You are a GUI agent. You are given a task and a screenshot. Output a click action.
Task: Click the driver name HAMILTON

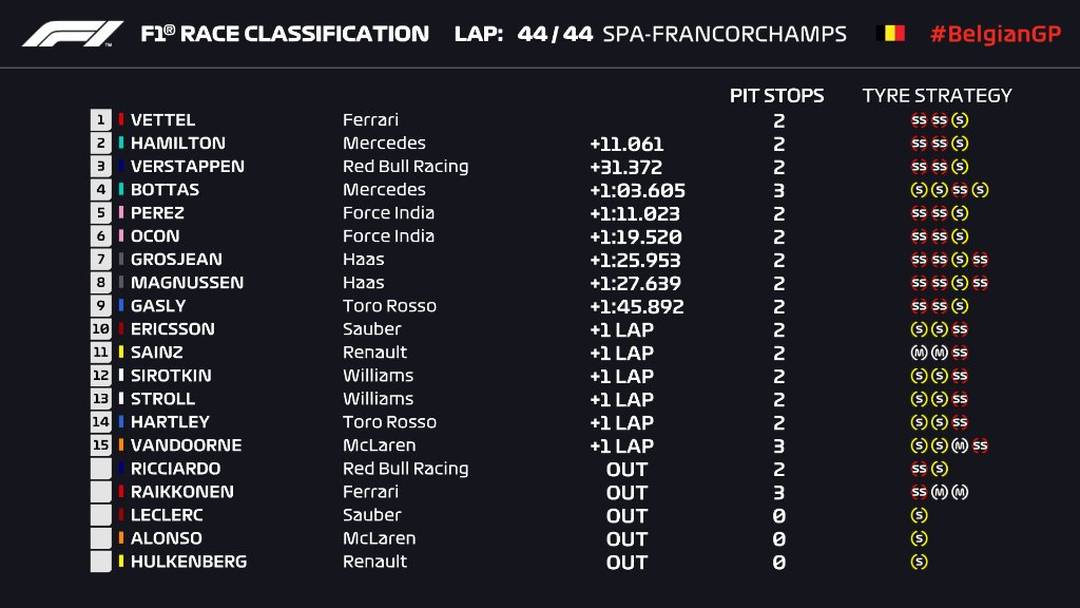pyautogui.click(x=178, y=143)
